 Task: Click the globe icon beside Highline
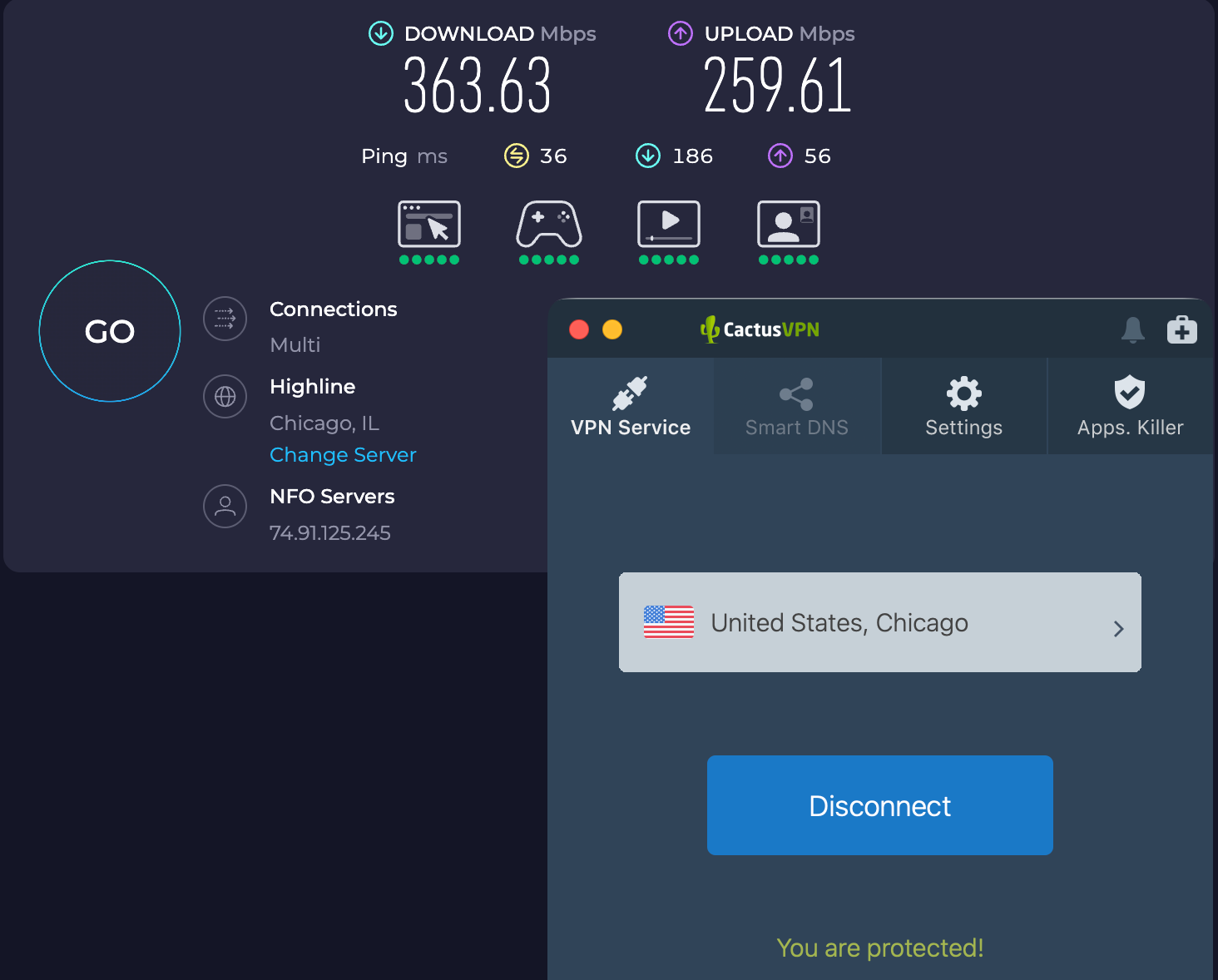pyautogui.click(x=225, y=397)
